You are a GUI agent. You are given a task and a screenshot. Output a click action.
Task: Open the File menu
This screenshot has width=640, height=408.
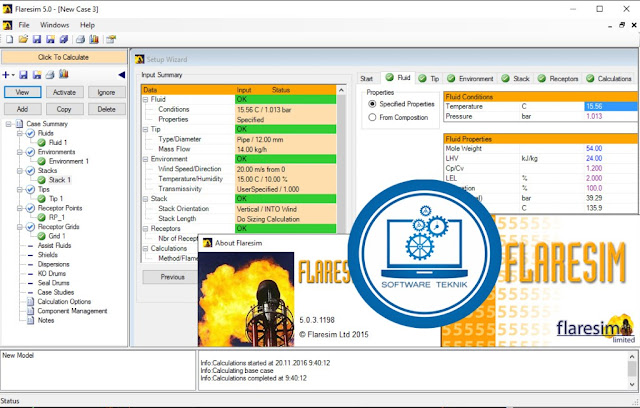(24, 25)
